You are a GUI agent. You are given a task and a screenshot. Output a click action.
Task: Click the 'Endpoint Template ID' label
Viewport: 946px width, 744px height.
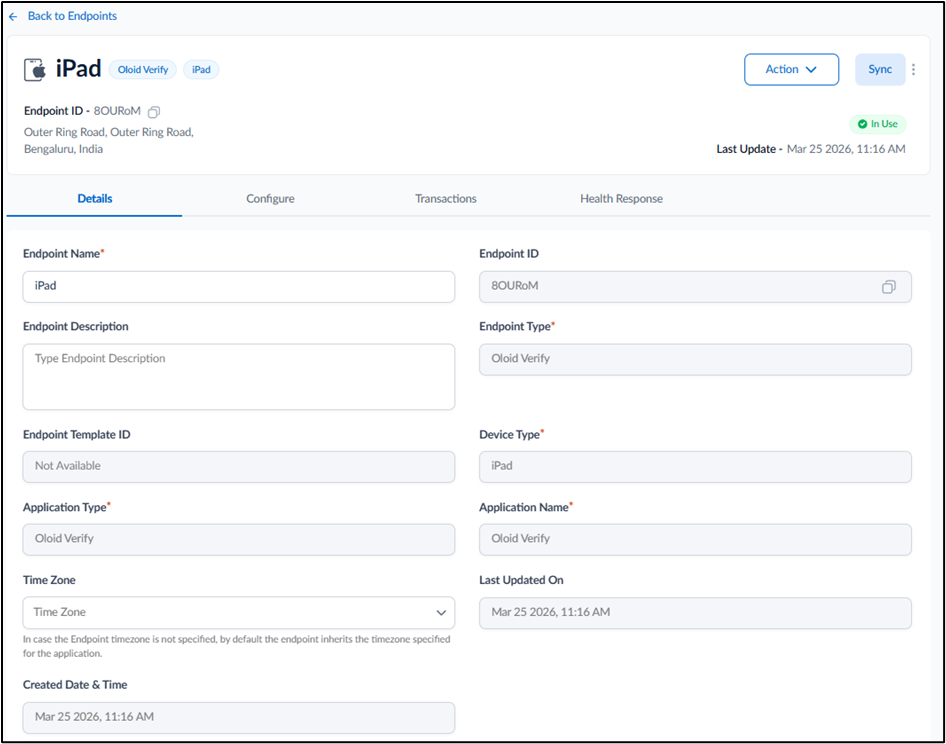click(77, 434)
